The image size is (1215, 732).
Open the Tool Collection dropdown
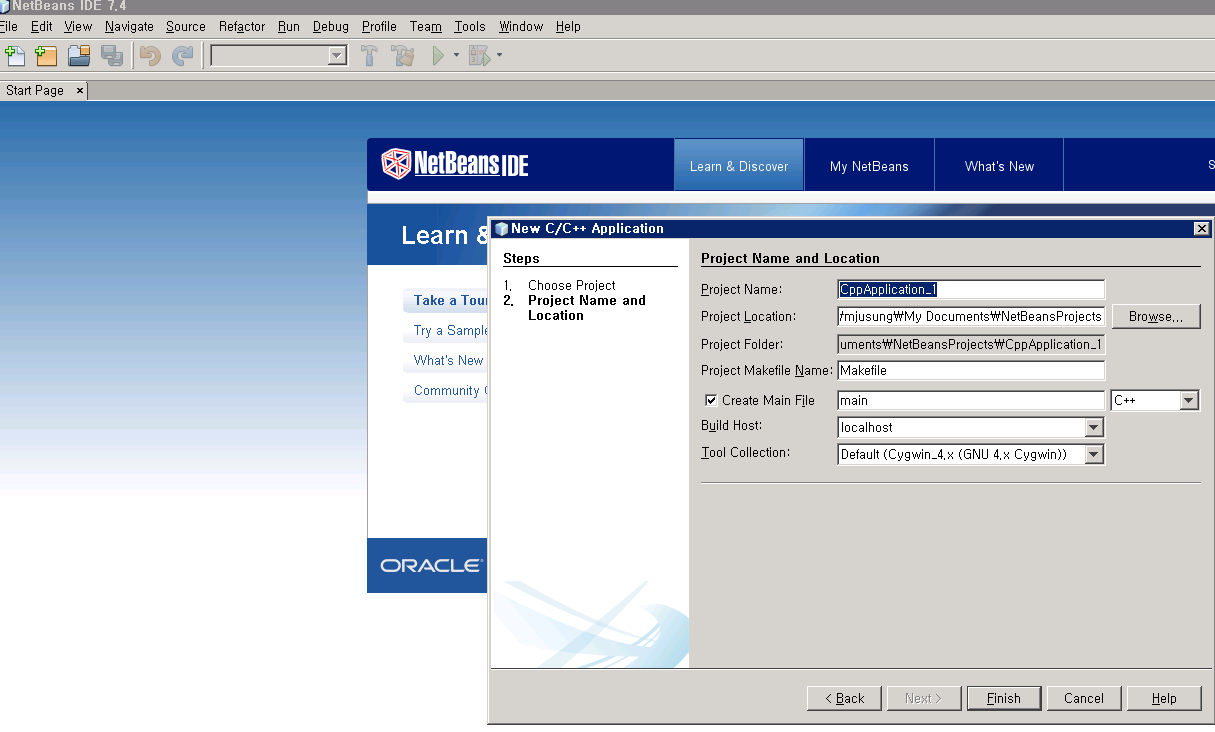[x=1093, y=455]
